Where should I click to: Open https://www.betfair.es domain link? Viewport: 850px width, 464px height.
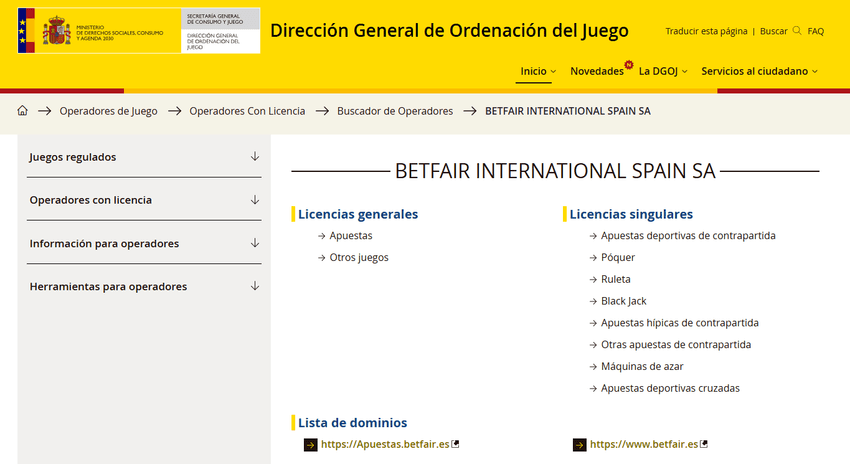pyautogui.click(x=644, y=444)
